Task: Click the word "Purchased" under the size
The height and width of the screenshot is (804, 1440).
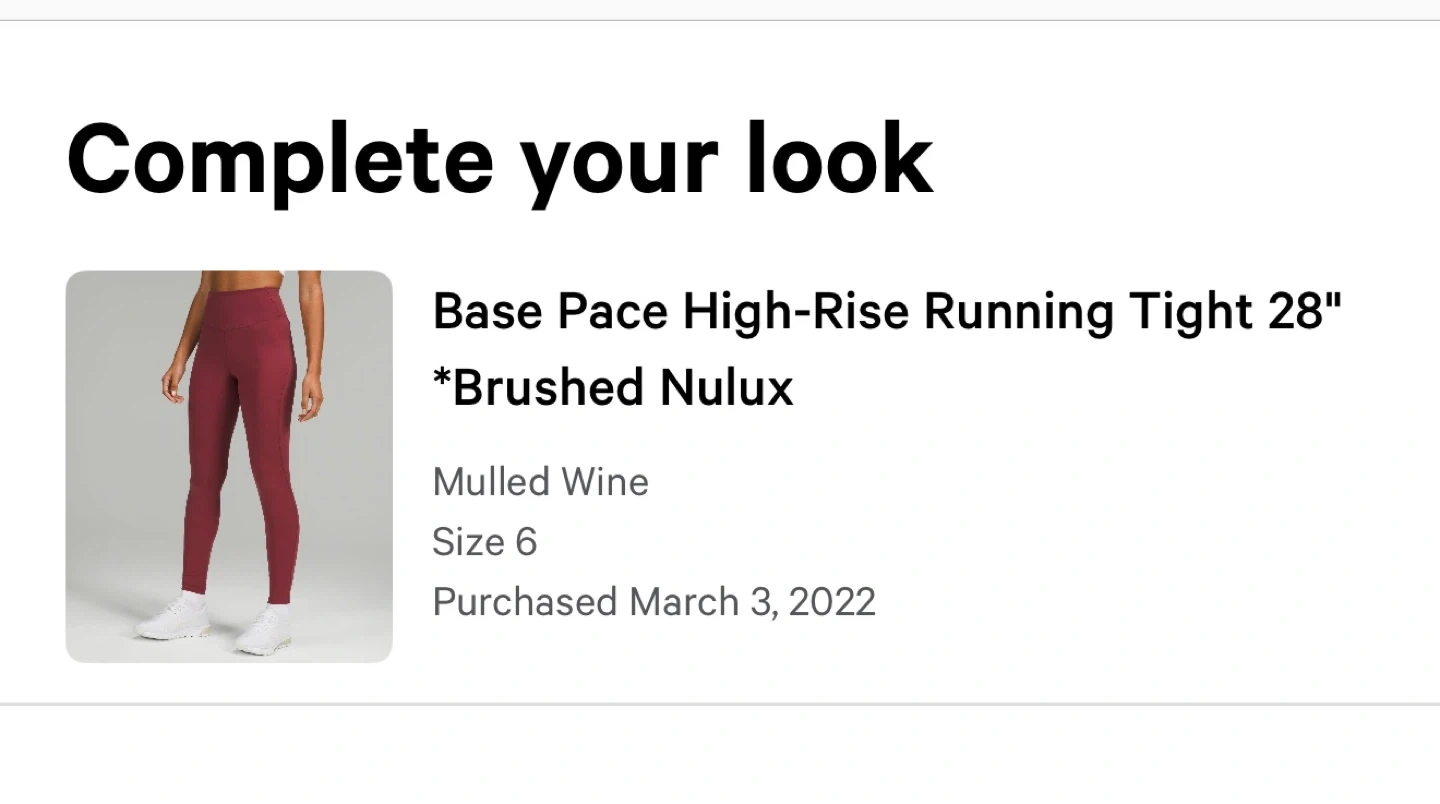Action: point(524,602)
